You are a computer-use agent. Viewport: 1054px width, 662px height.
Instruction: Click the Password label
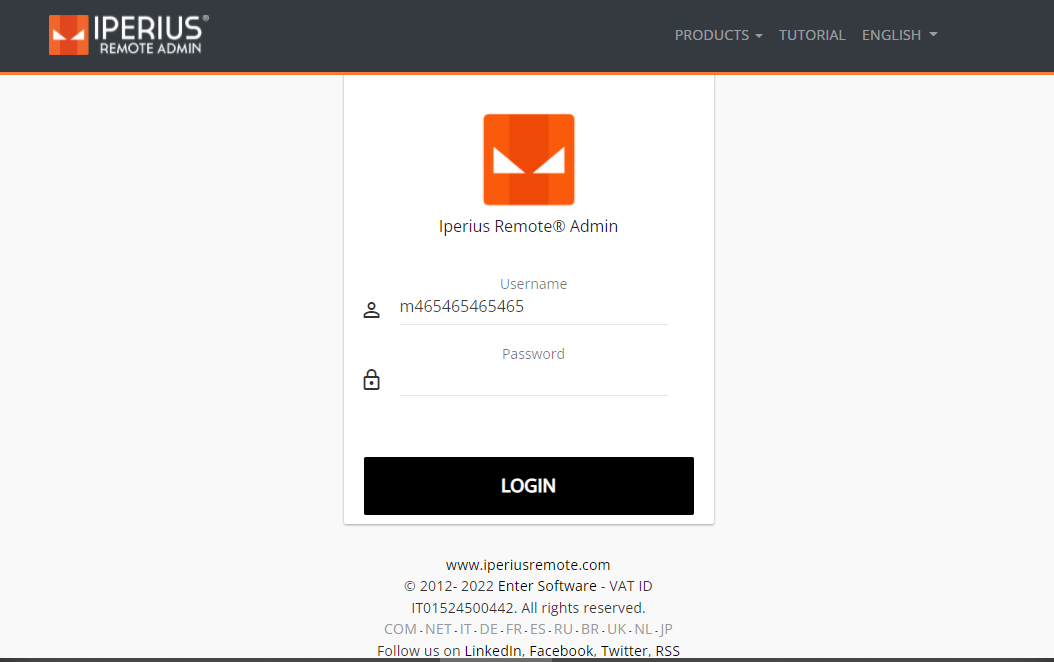[534, 354]
